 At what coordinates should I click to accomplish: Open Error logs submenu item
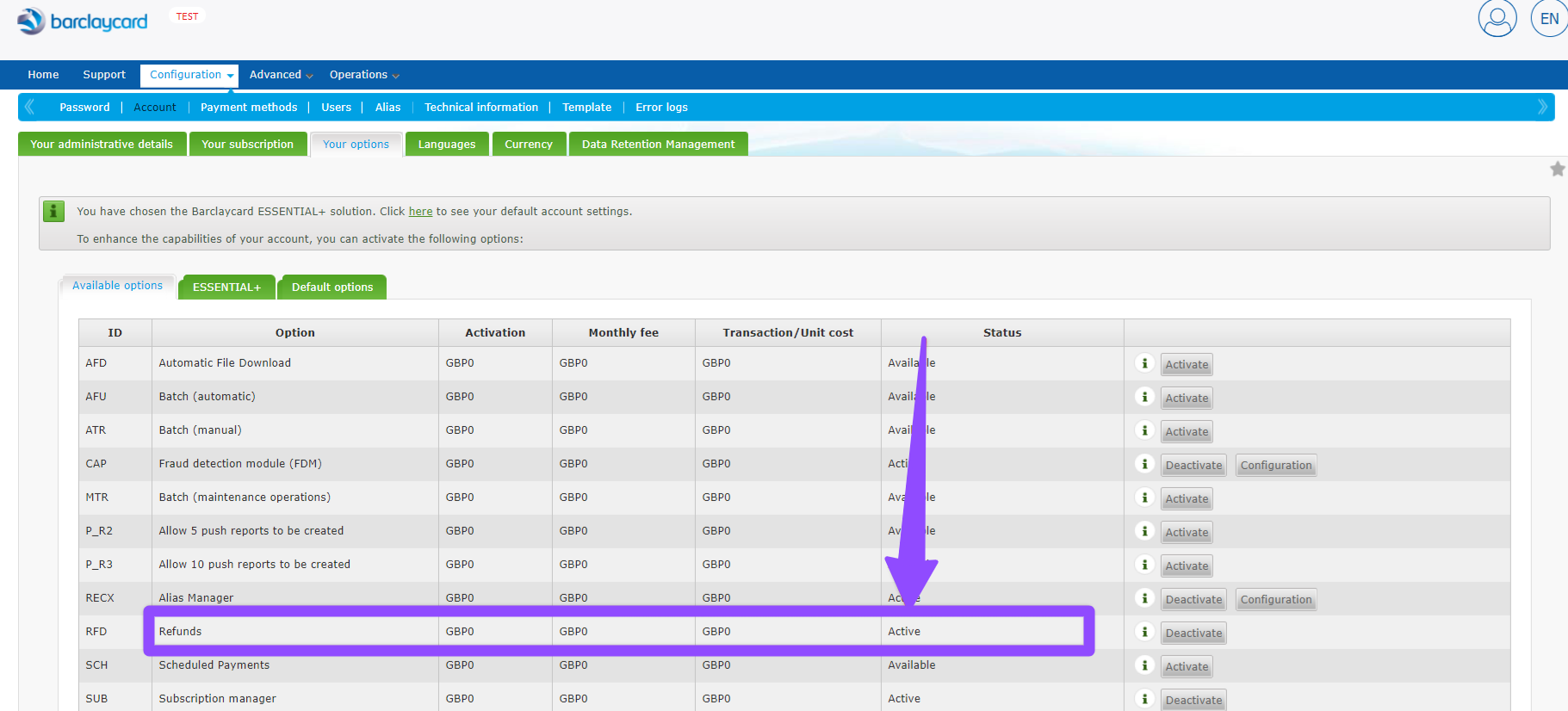point(662,108)
